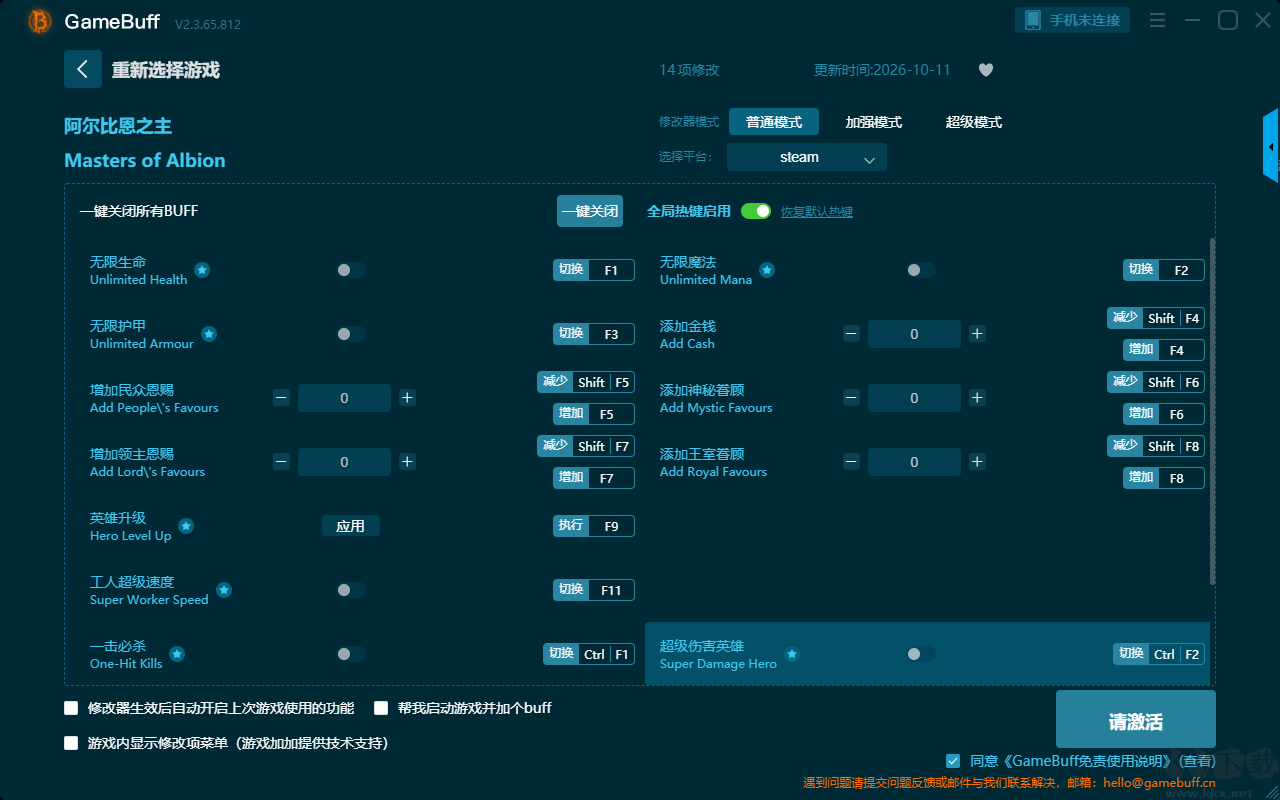Click the heart favorite icon

(986, 70)
